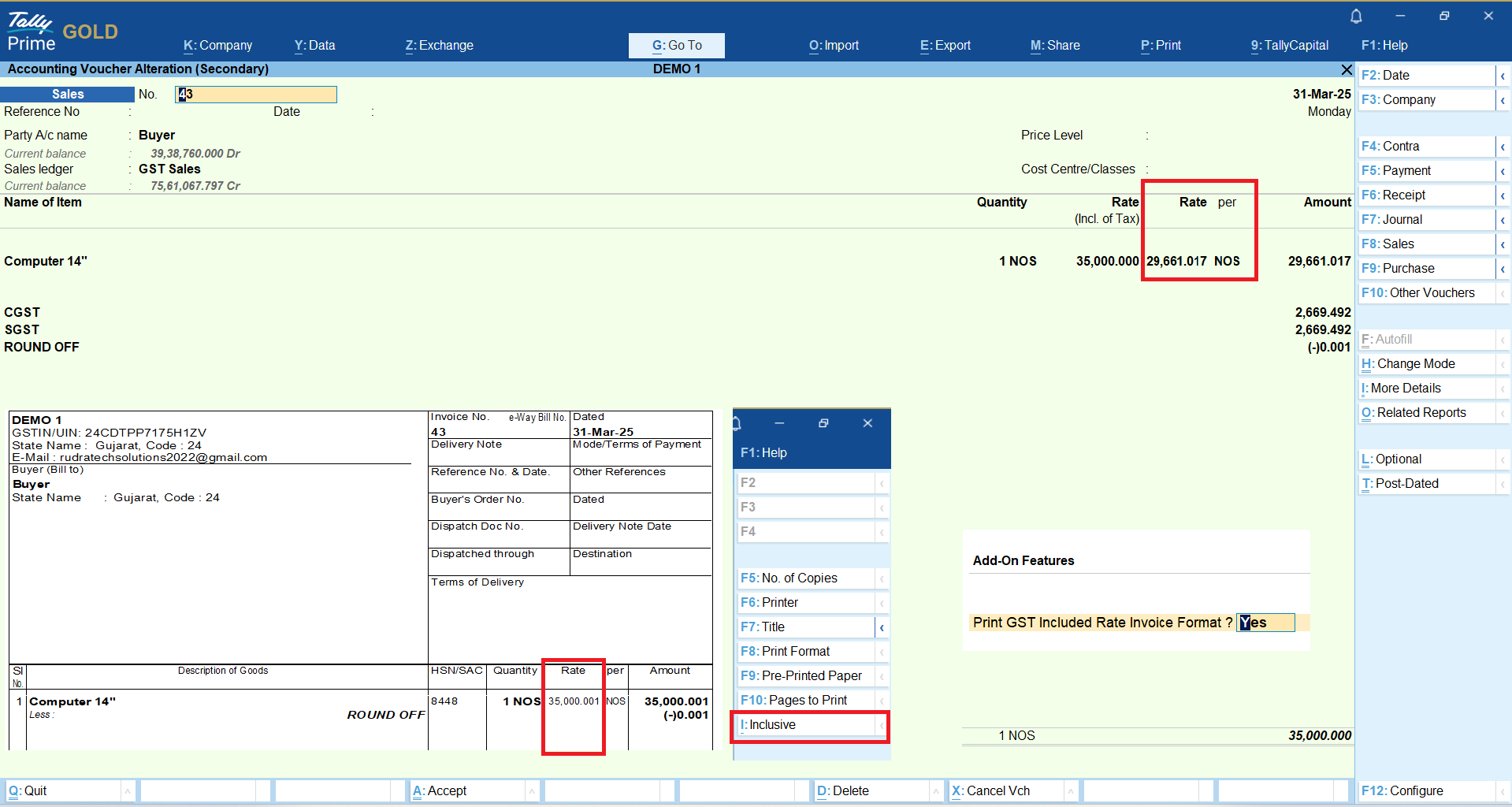Open the K: Company menu
Image resolution: width=1512 pixels, height=807 pixels.
217,46
